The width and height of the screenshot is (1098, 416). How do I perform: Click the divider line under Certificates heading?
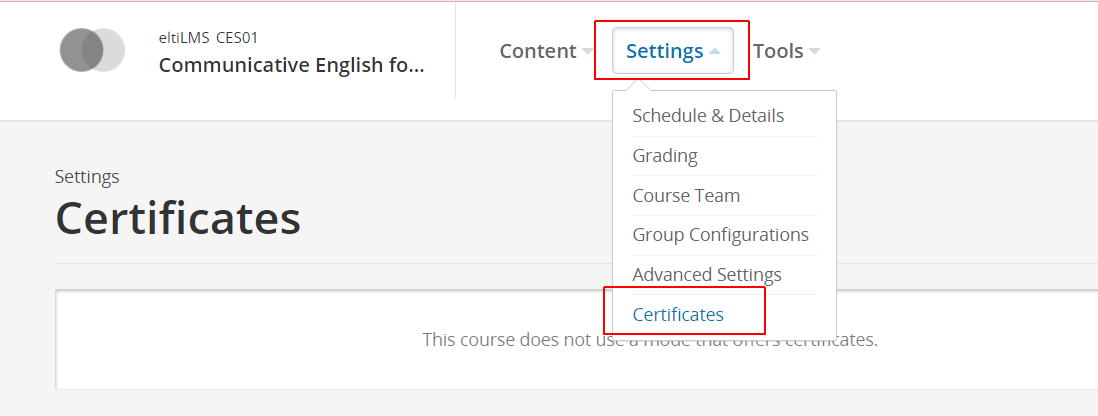(x=576, y=264)
